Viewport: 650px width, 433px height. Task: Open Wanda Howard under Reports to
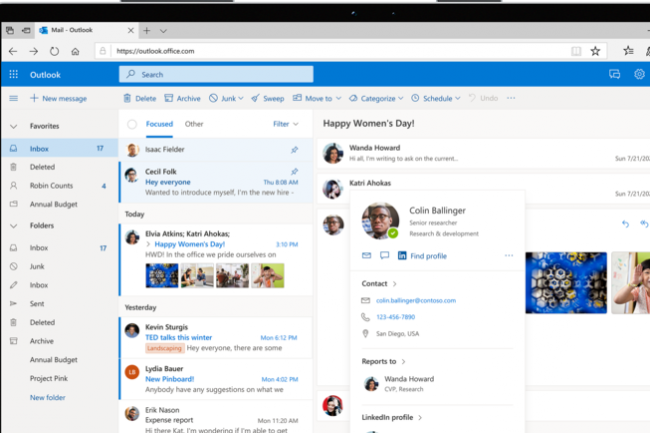(x=399, y=383)
